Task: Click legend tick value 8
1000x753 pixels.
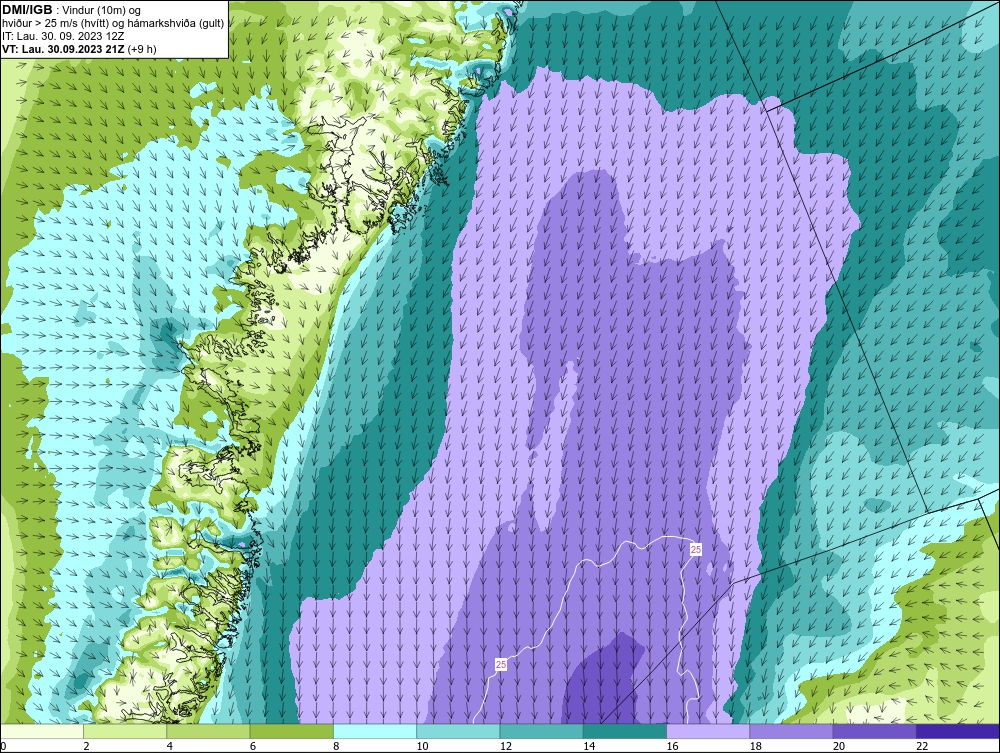Action: [337, 747]
